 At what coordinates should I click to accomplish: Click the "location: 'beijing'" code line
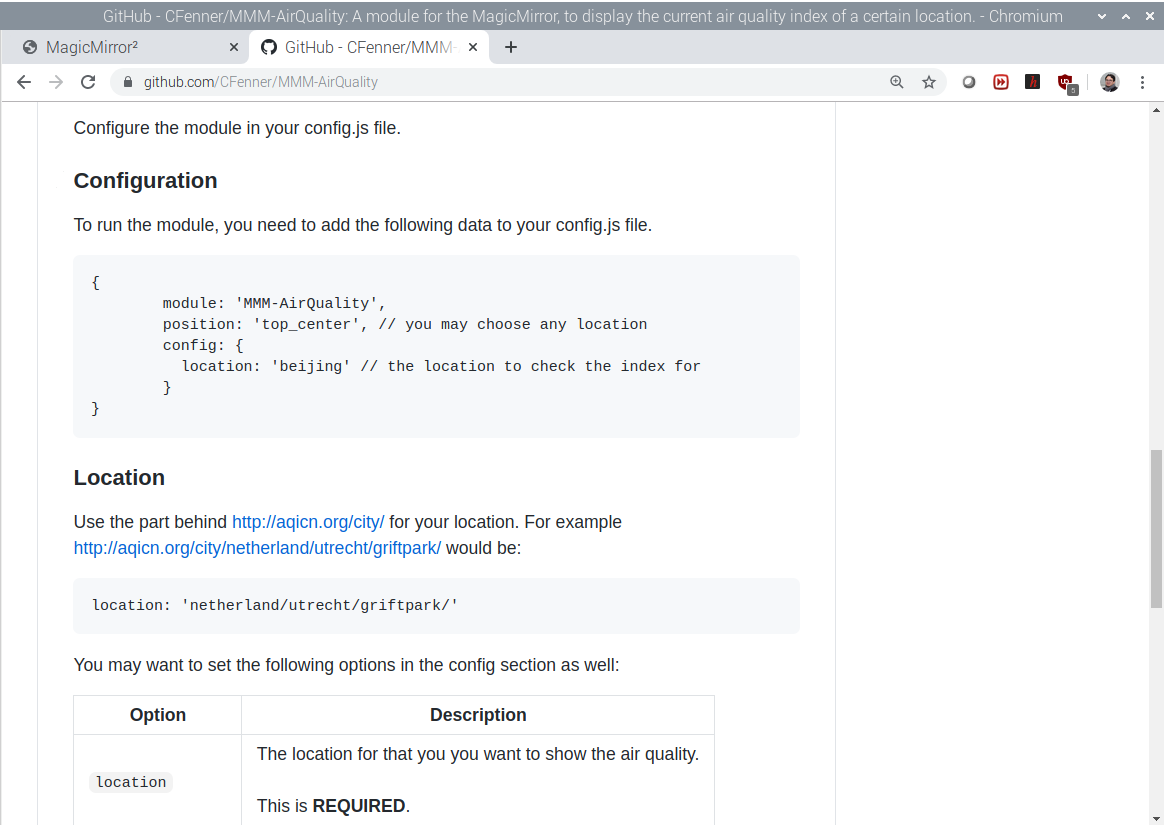click(x=441, y=366)
